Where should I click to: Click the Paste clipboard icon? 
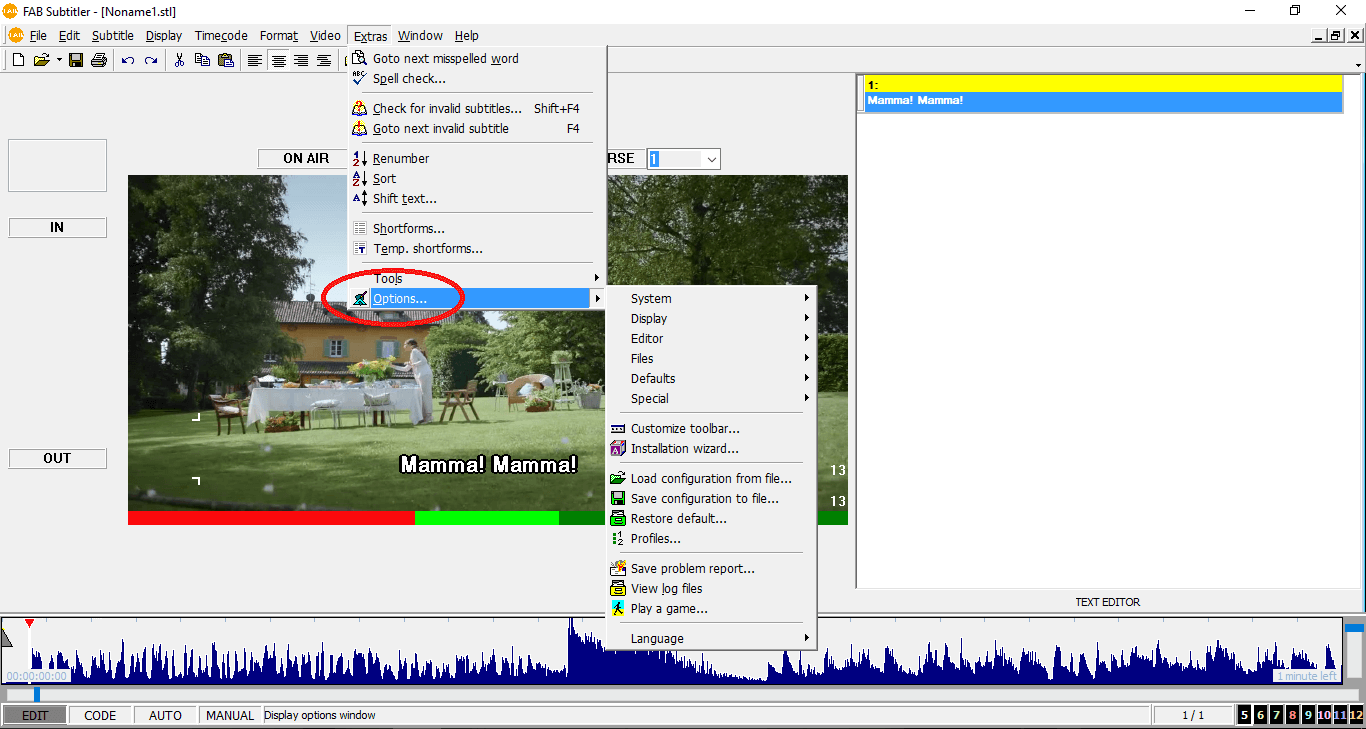point(225,60)
